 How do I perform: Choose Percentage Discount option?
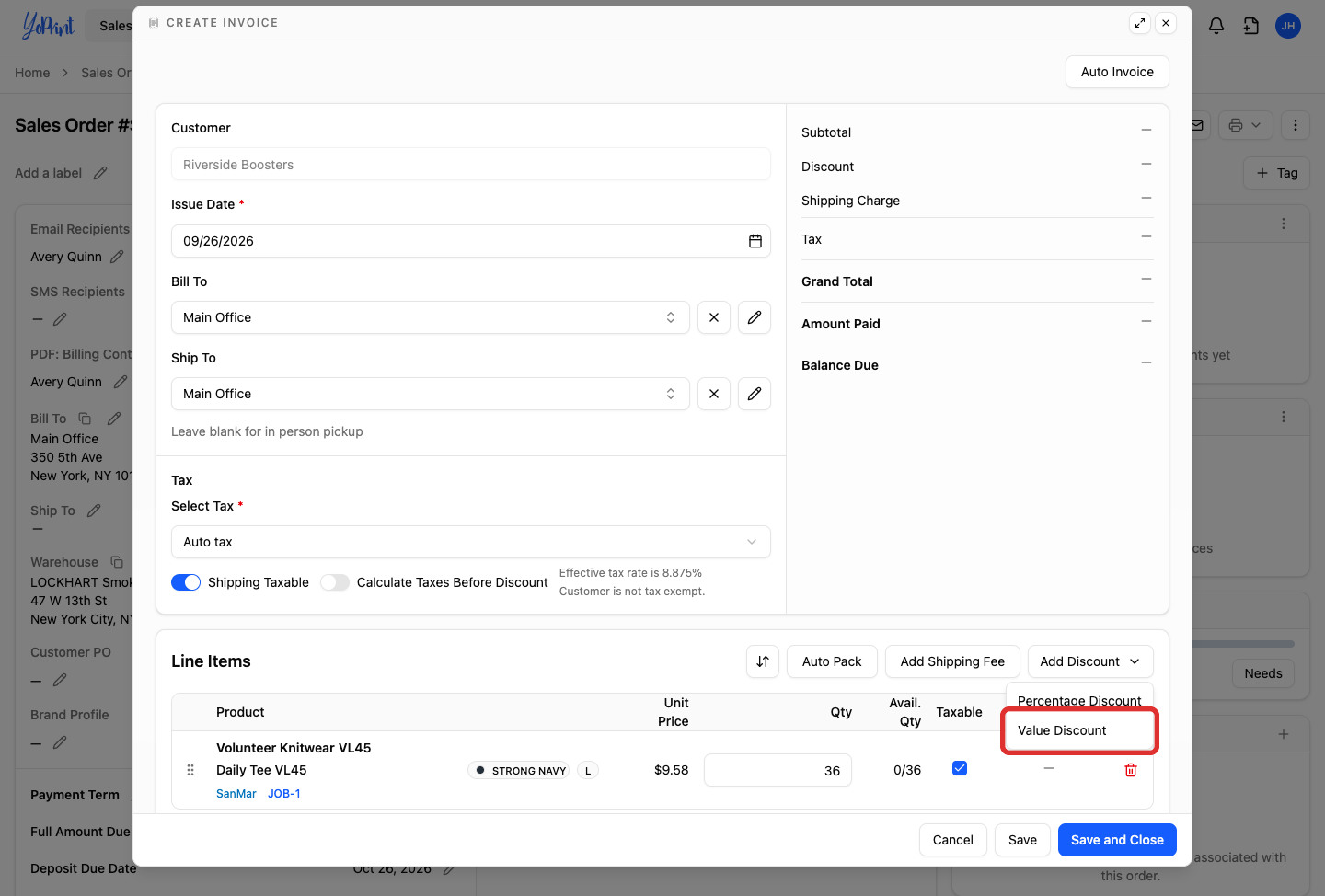(1079, 701)
